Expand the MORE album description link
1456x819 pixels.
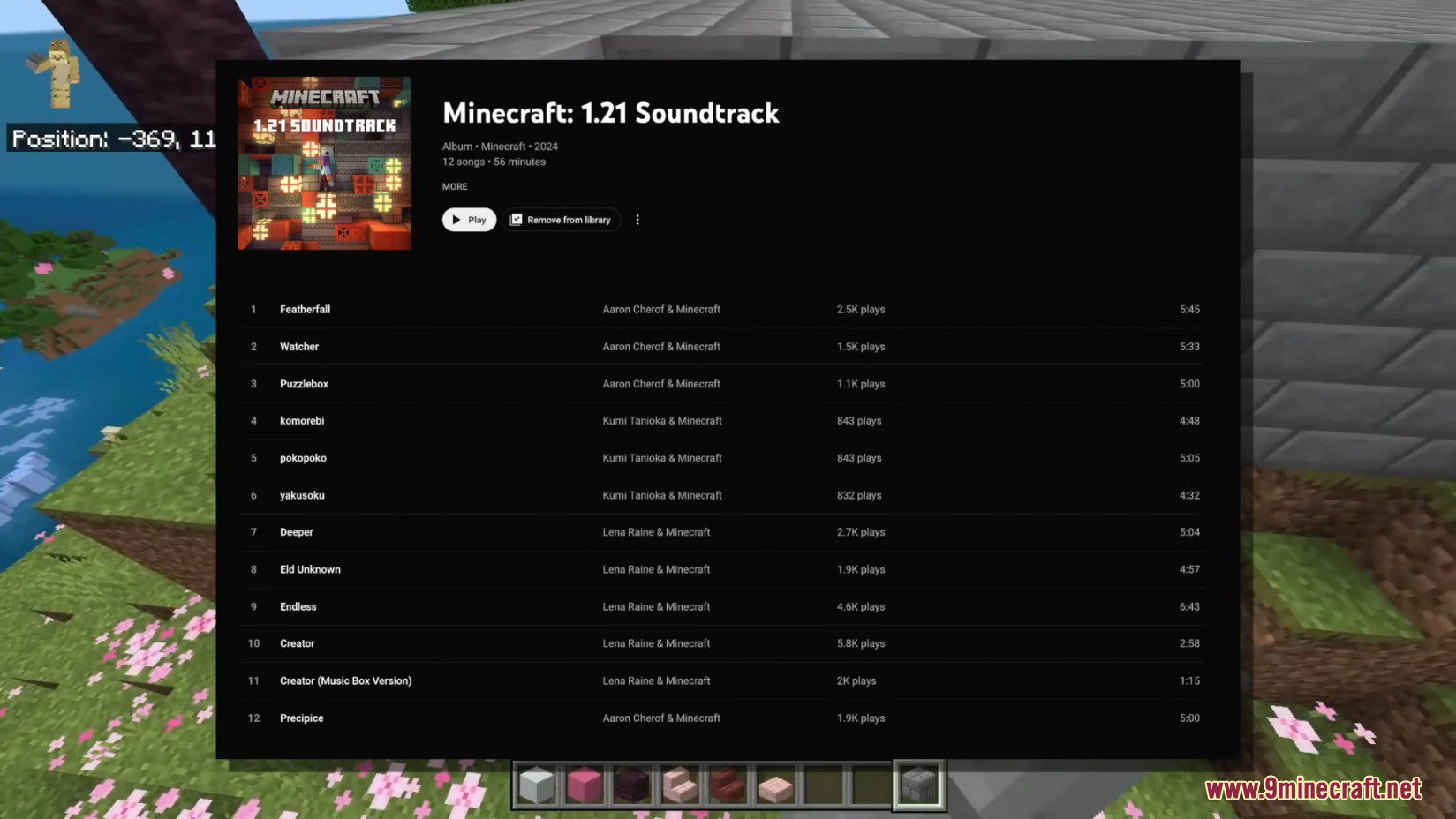pos(455,186)
